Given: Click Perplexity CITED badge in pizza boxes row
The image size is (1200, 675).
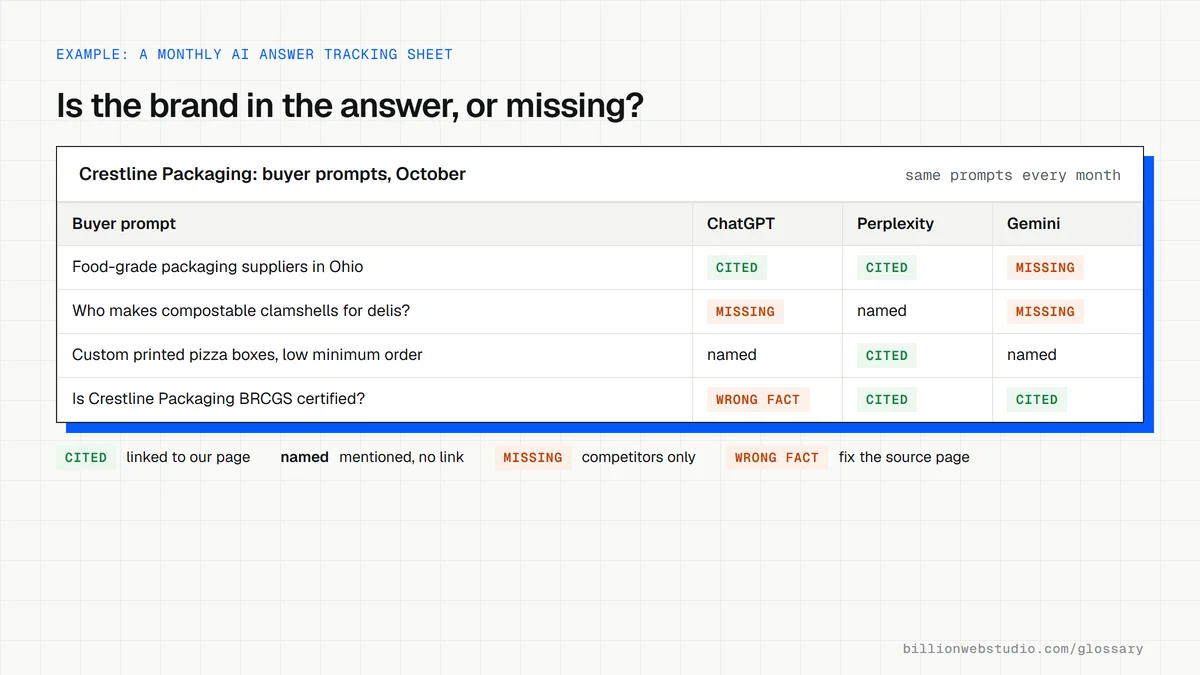Looking at the screenshot, I should coord(887,355).
